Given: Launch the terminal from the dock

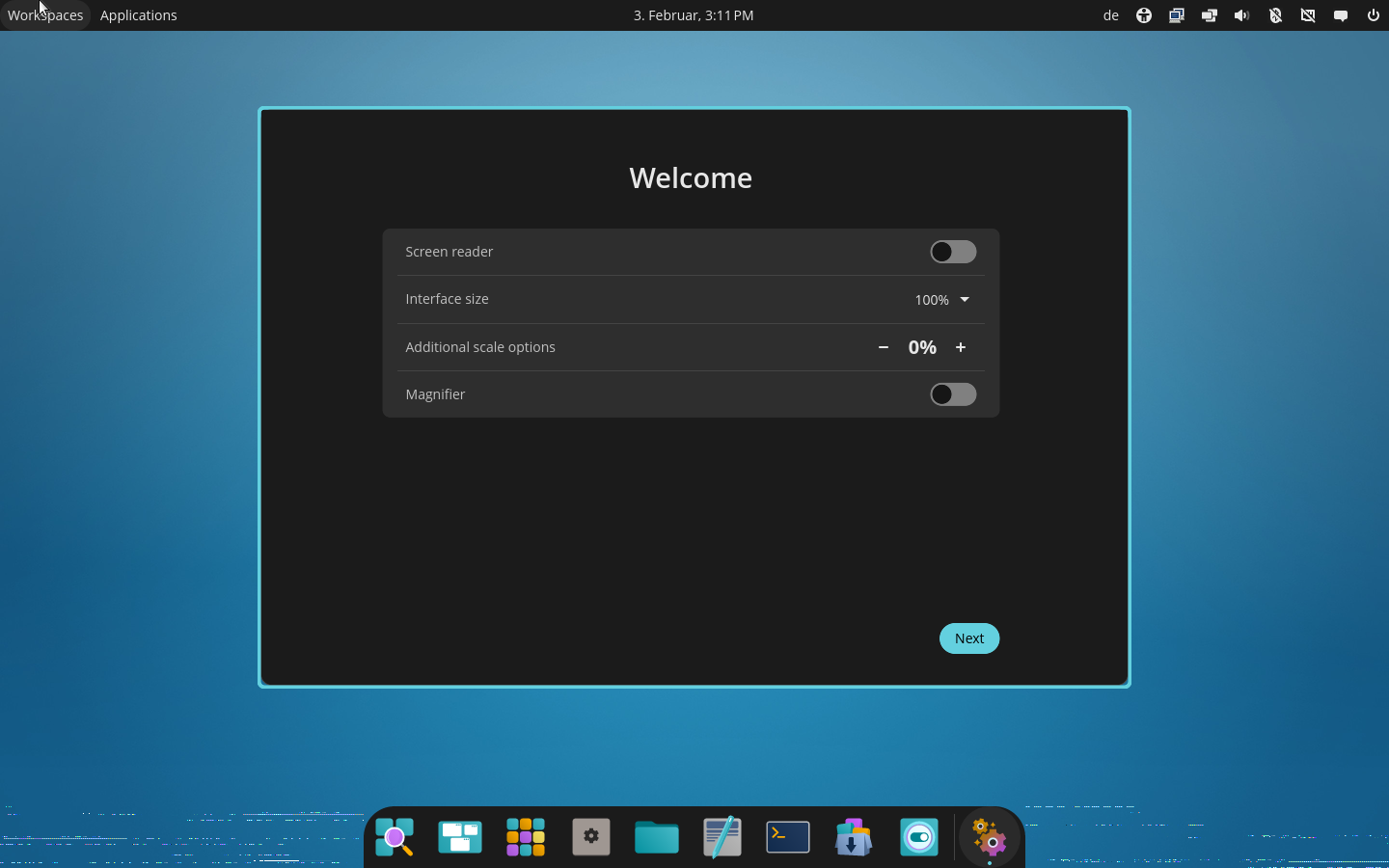Looking at the screenshot, I should click(x=788, y=837).
